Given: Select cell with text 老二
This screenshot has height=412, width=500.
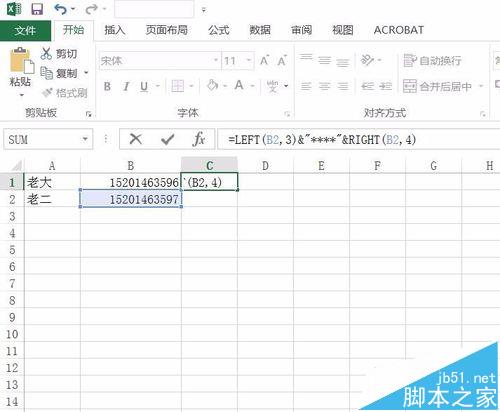Looking at the screenshot, I should (52, 199).
